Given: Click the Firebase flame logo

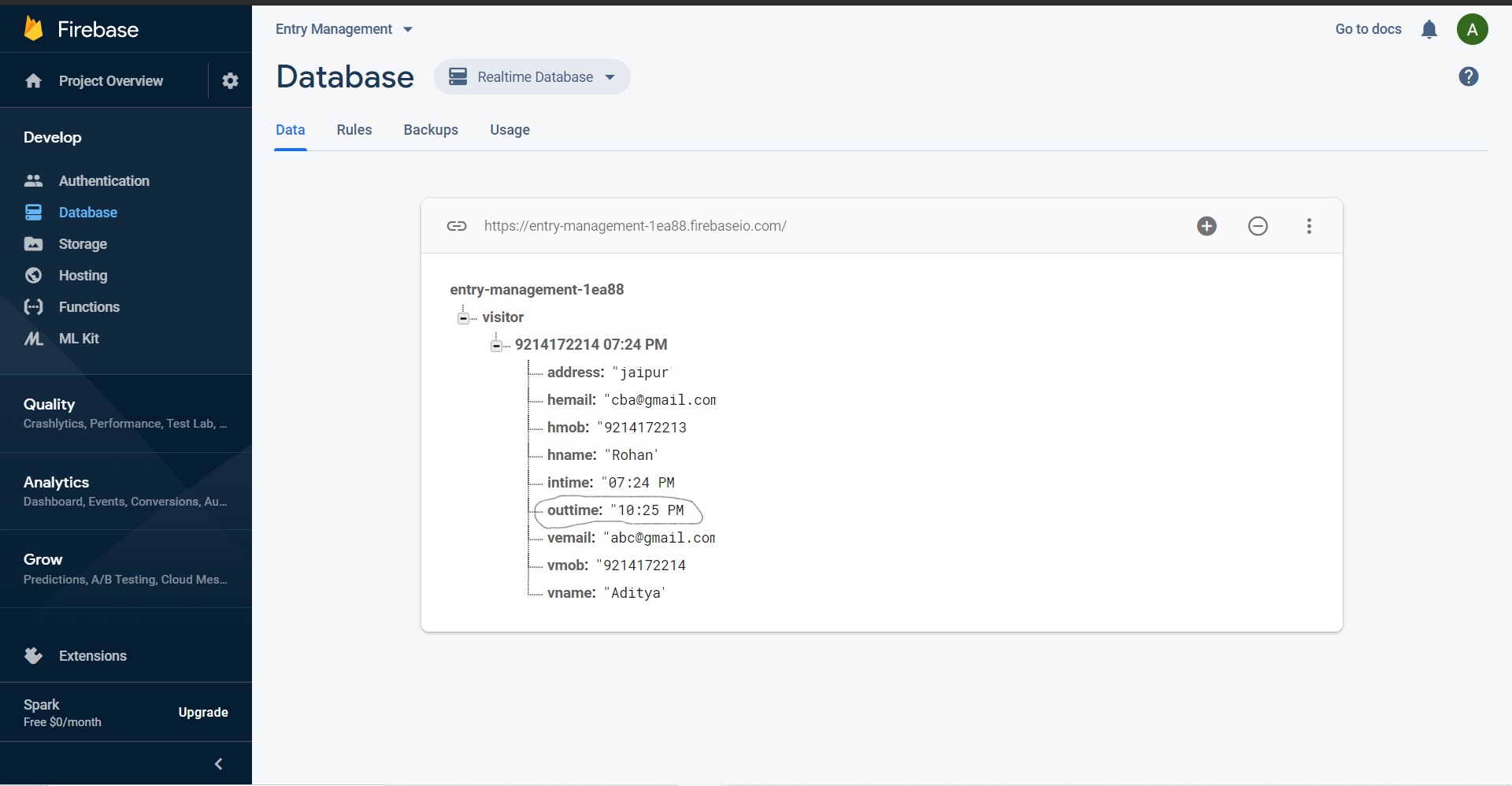Looking at the screenshot, I should [33, 29].
